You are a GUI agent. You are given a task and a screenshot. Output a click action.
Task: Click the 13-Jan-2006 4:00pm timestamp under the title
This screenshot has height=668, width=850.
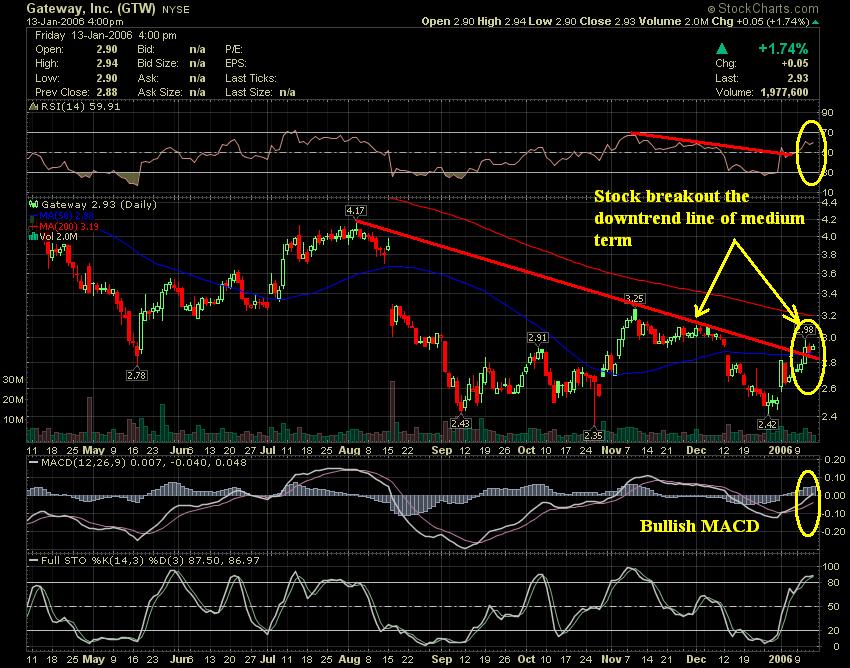[x=75, y=22]
